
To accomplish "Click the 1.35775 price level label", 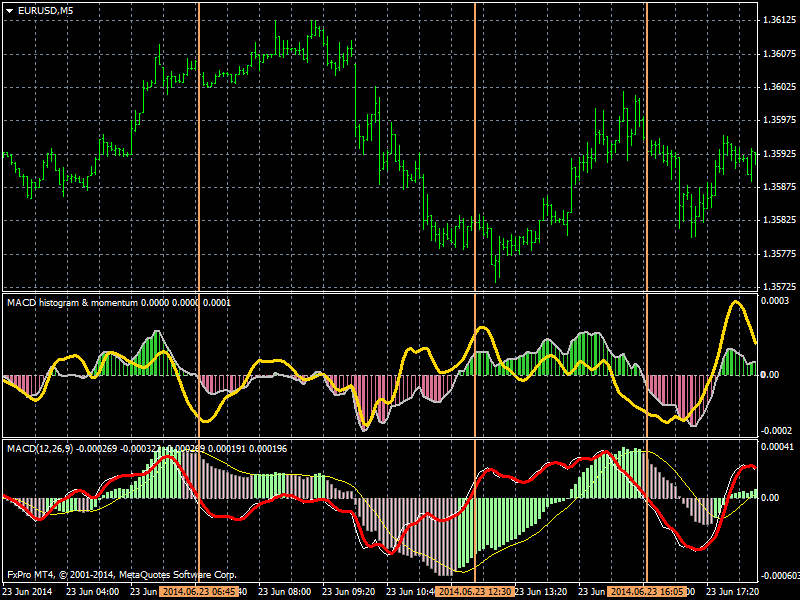I will coord(779,254).
